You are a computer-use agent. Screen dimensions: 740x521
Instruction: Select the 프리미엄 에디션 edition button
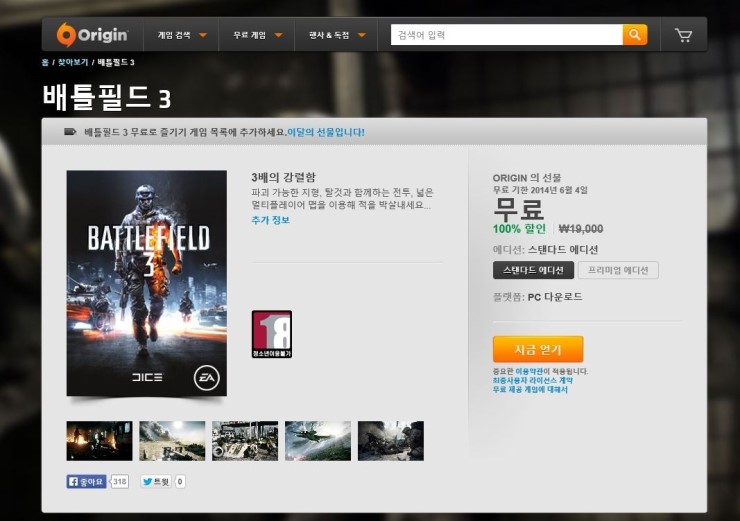click(618, 270)
